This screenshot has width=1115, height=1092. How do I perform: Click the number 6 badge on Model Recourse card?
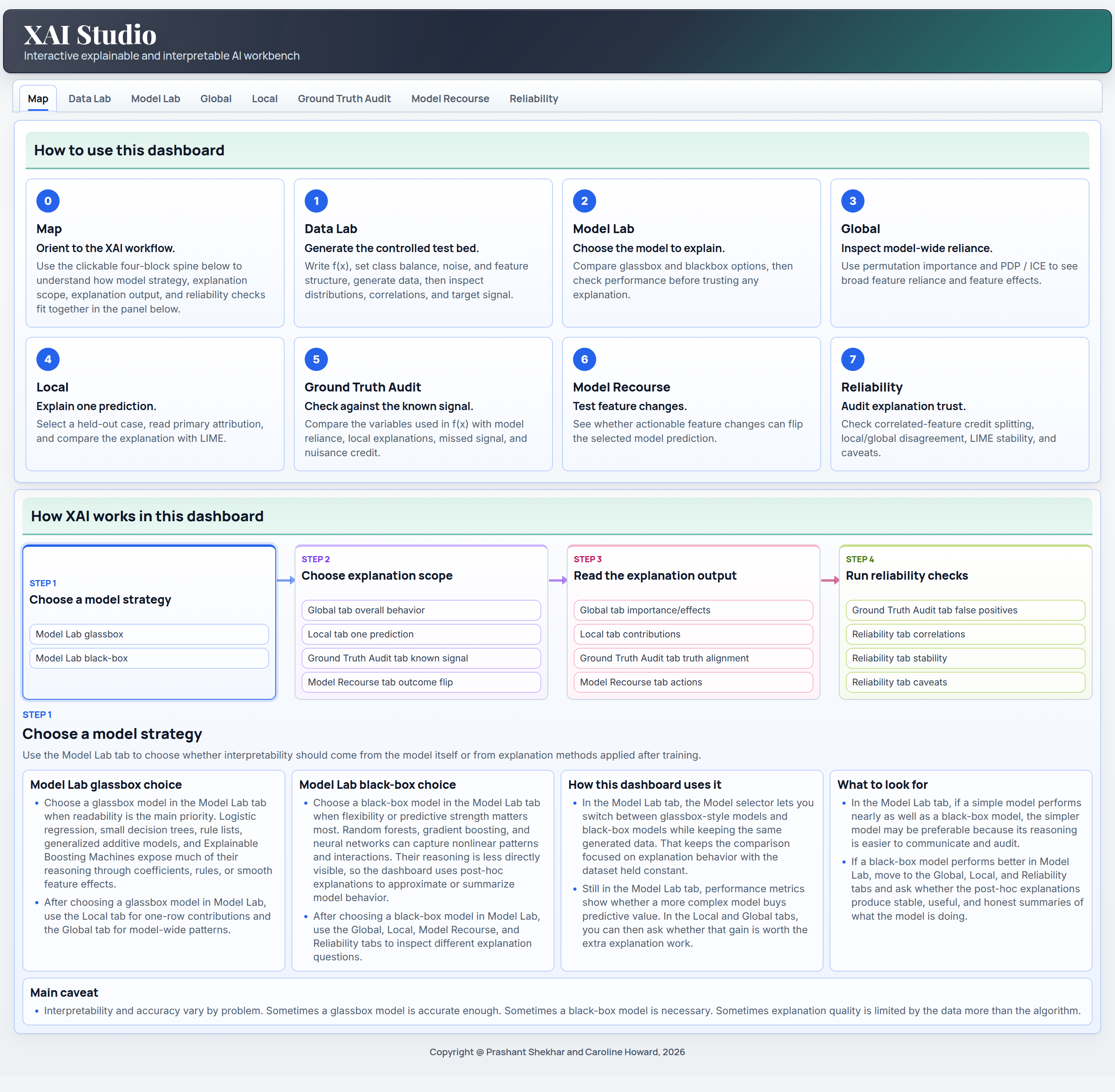(585, 360)
